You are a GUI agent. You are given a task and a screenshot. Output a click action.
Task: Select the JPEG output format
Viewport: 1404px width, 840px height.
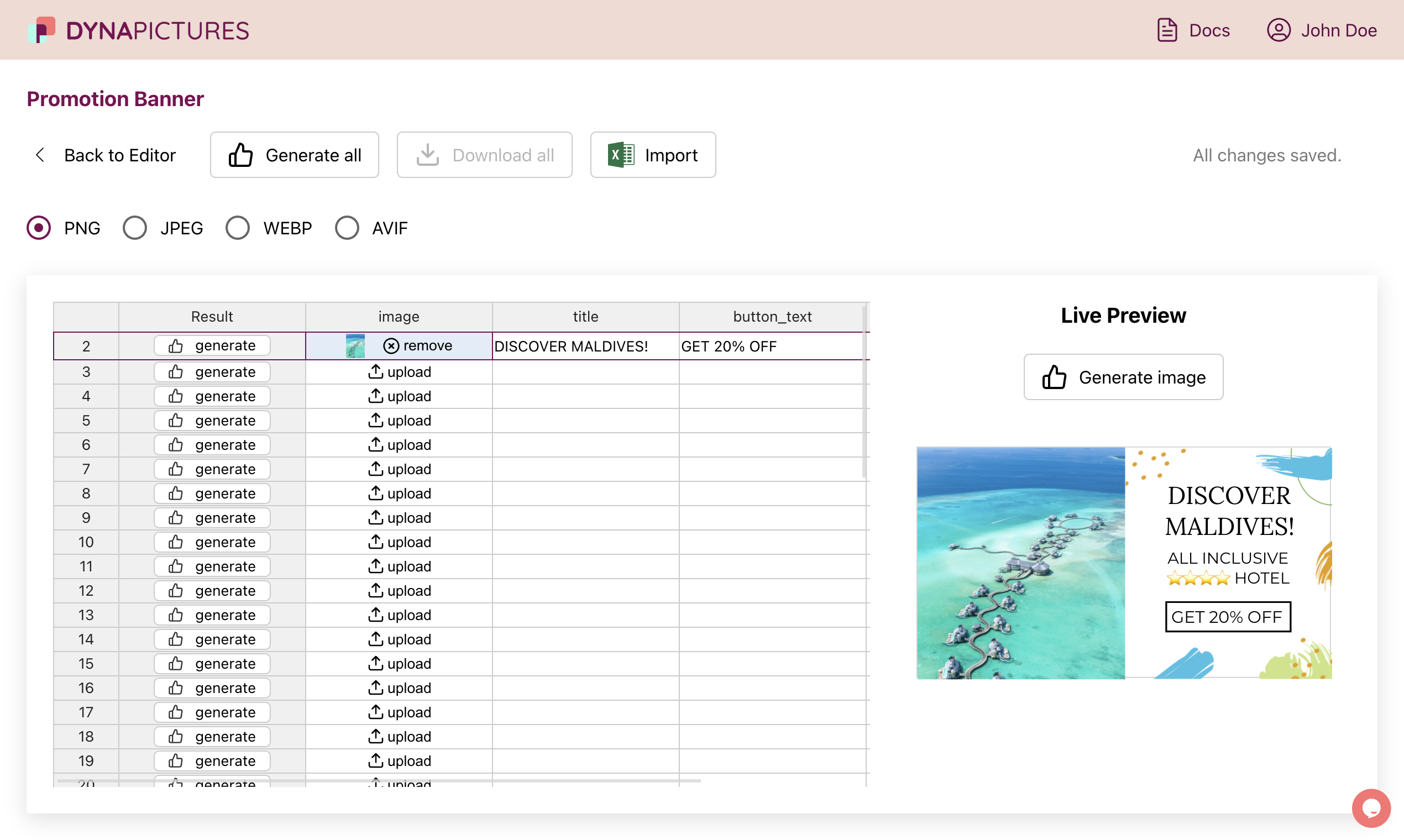(134, 228)
